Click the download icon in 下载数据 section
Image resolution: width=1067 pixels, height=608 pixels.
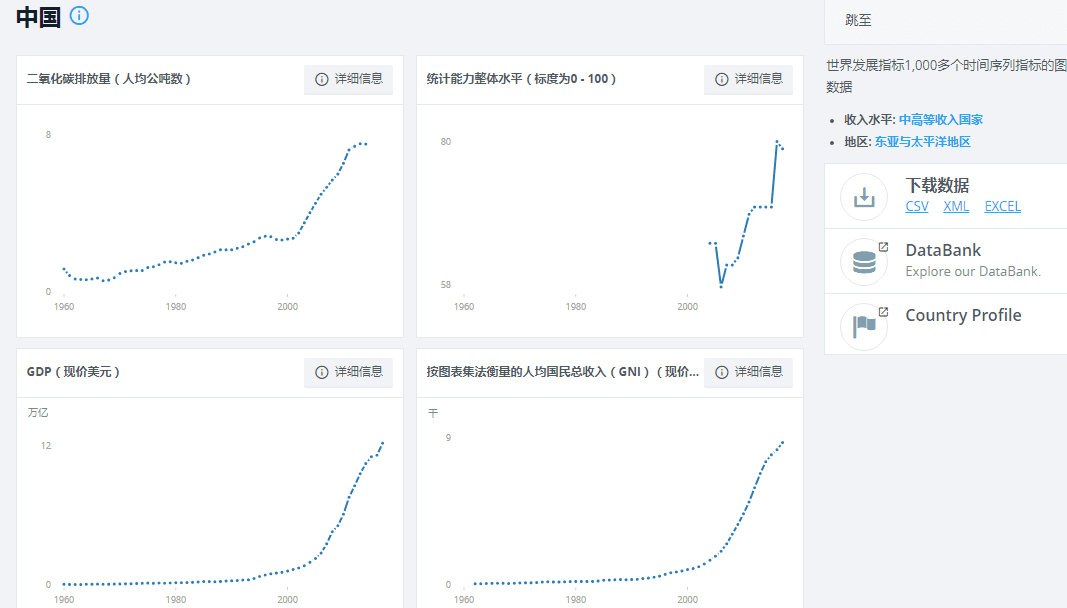(862, 196)
